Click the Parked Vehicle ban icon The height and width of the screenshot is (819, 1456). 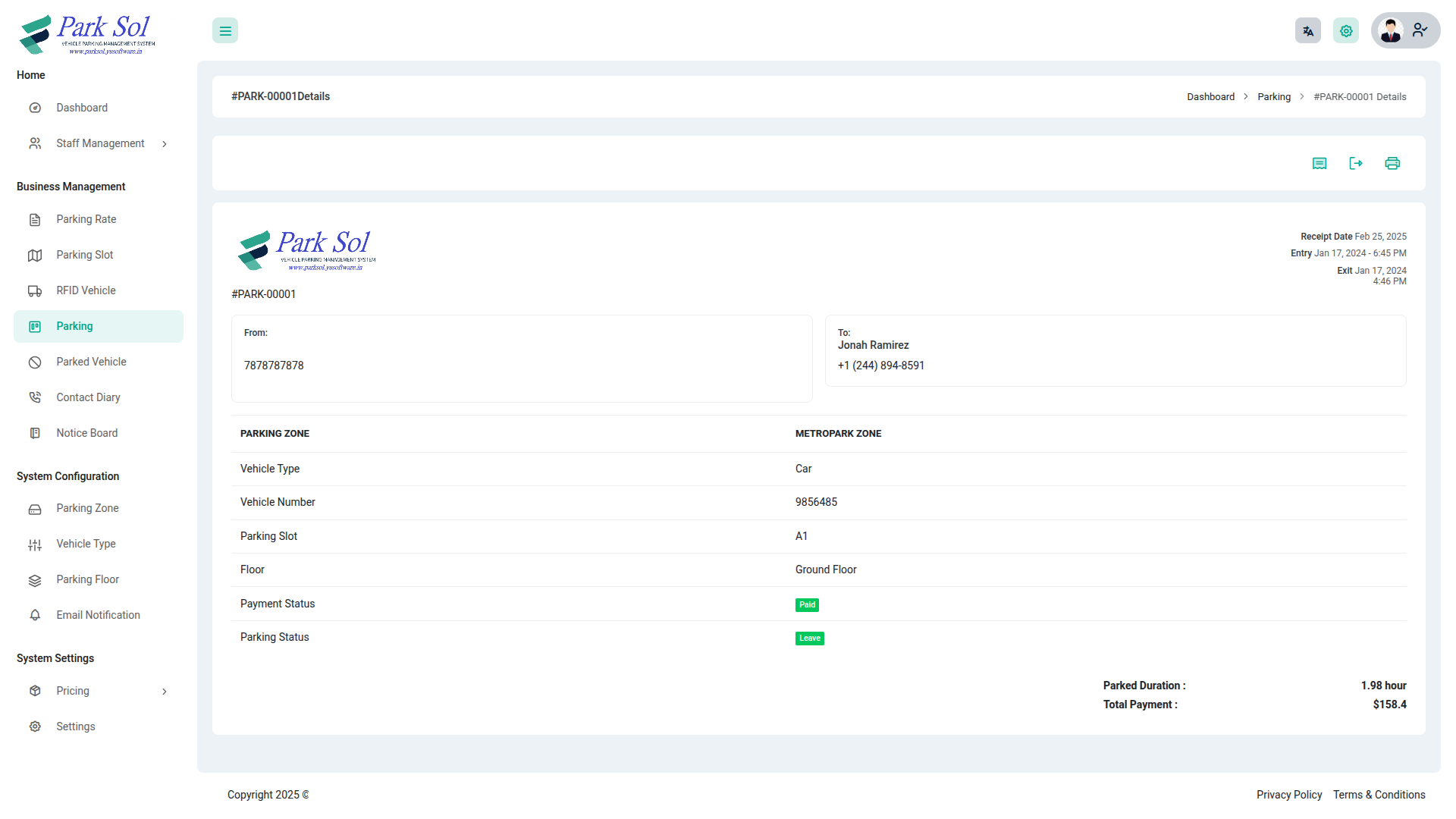[35, 362]
